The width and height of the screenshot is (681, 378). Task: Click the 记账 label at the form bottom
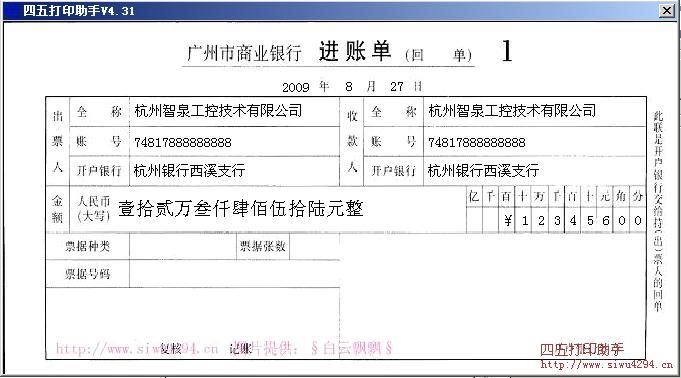[x=241, y=348]
